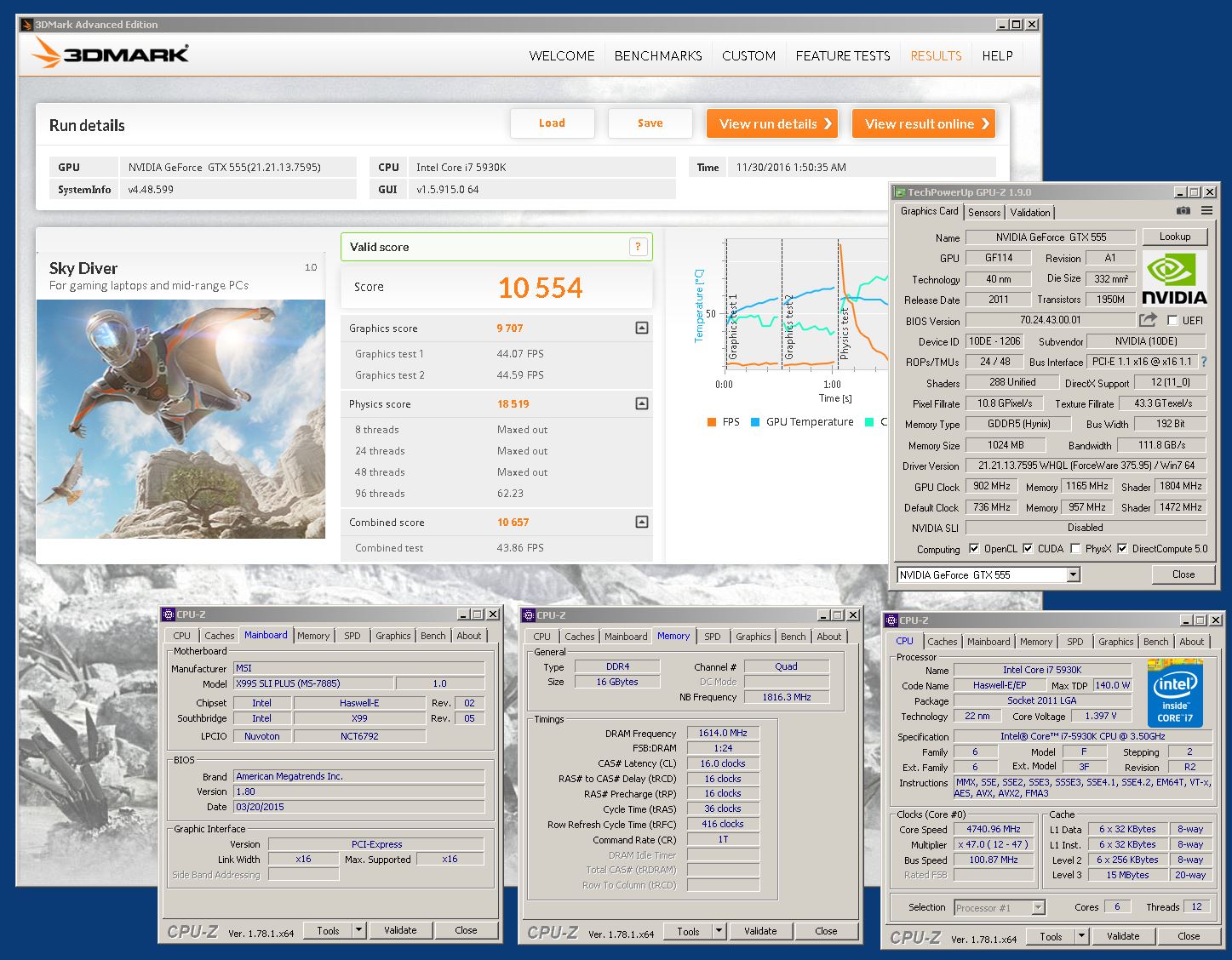Switch to the Validation tab in GPU-Z
This screenshot has height=960, width=1232.
1030,213
